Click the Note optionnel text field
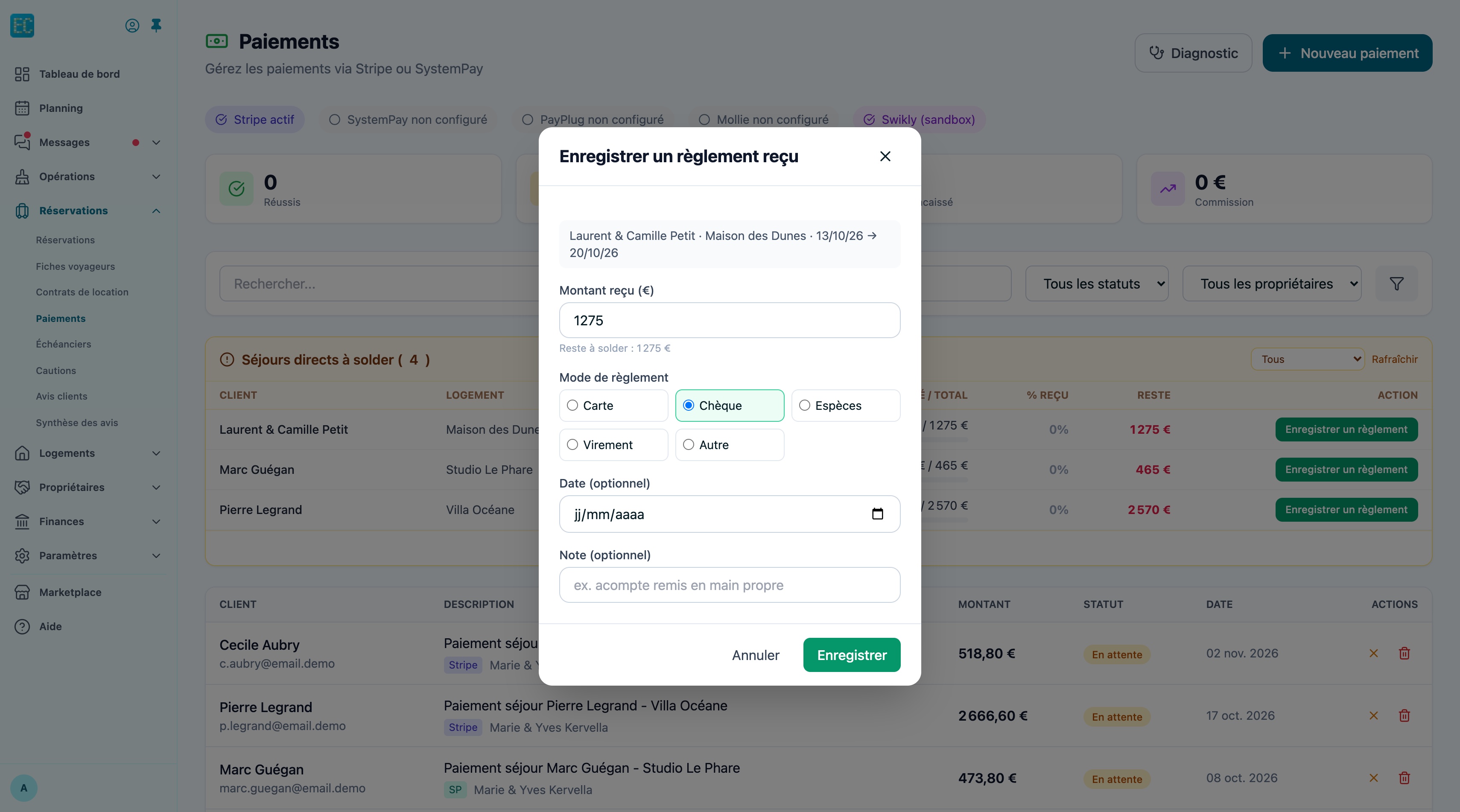The width and height of the screenshot is (1460, 812). point(730,585)
